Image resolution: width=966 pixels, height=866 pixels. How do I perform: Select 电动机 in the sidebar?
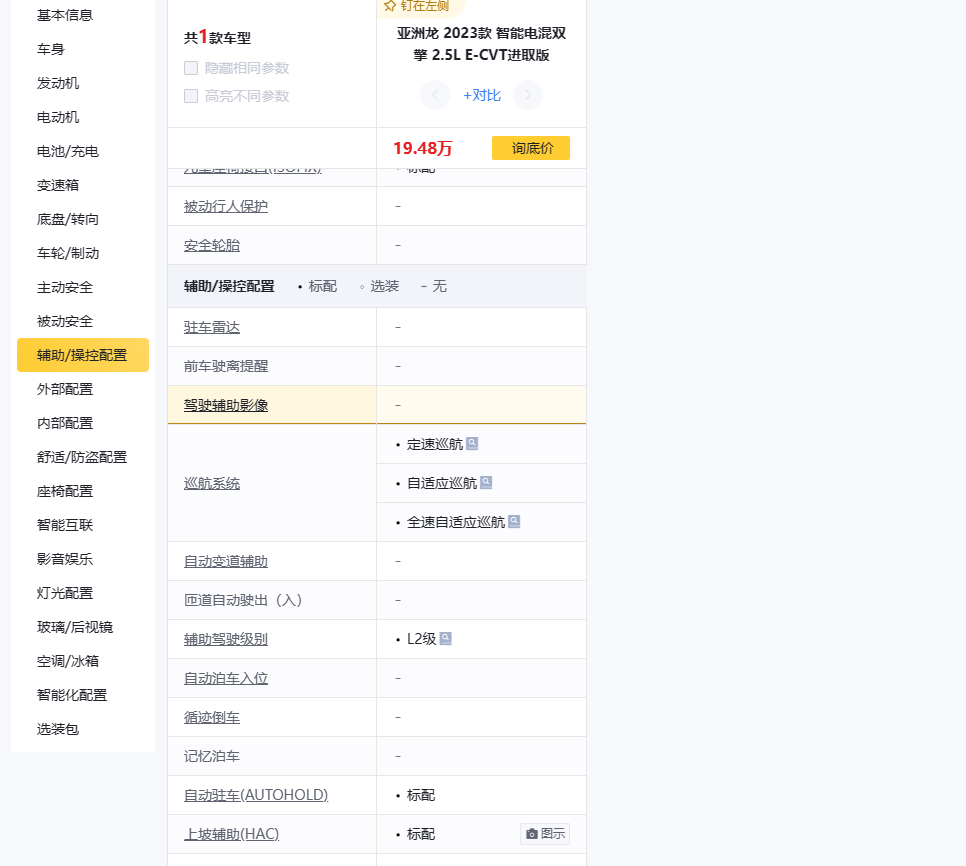[58, 117]
